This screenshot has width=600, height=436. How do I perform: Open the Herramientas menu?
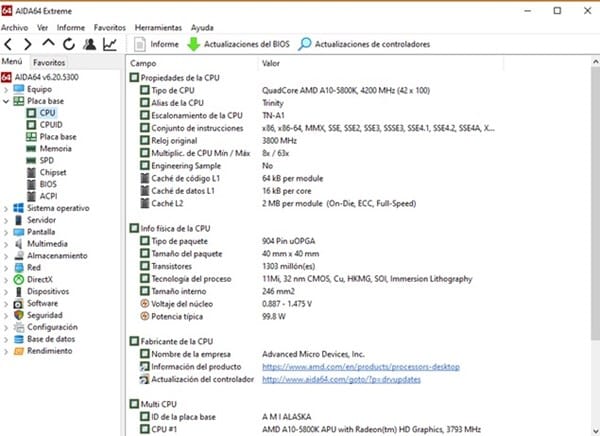[x=158, y=28]
